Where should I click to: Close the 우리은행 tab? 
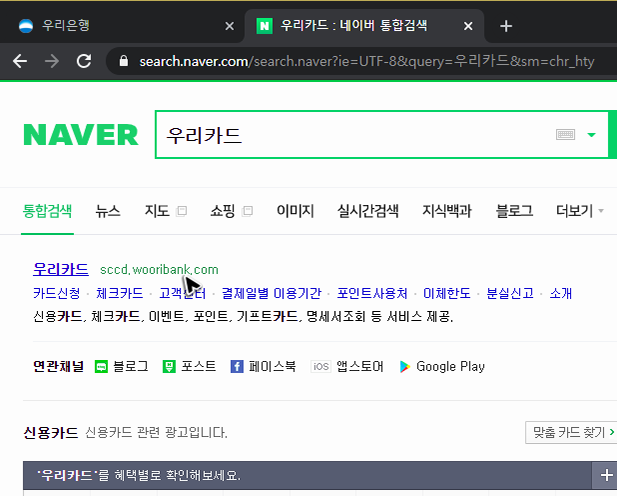click(x=229, y=26)
